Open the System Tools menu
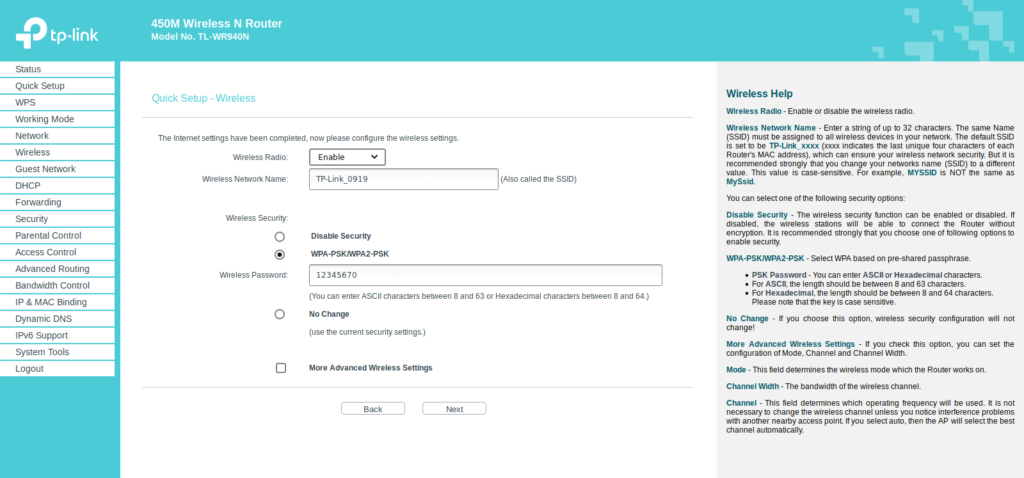The height and width of the screenshot is (478, 1024). (x=42, y=352)
